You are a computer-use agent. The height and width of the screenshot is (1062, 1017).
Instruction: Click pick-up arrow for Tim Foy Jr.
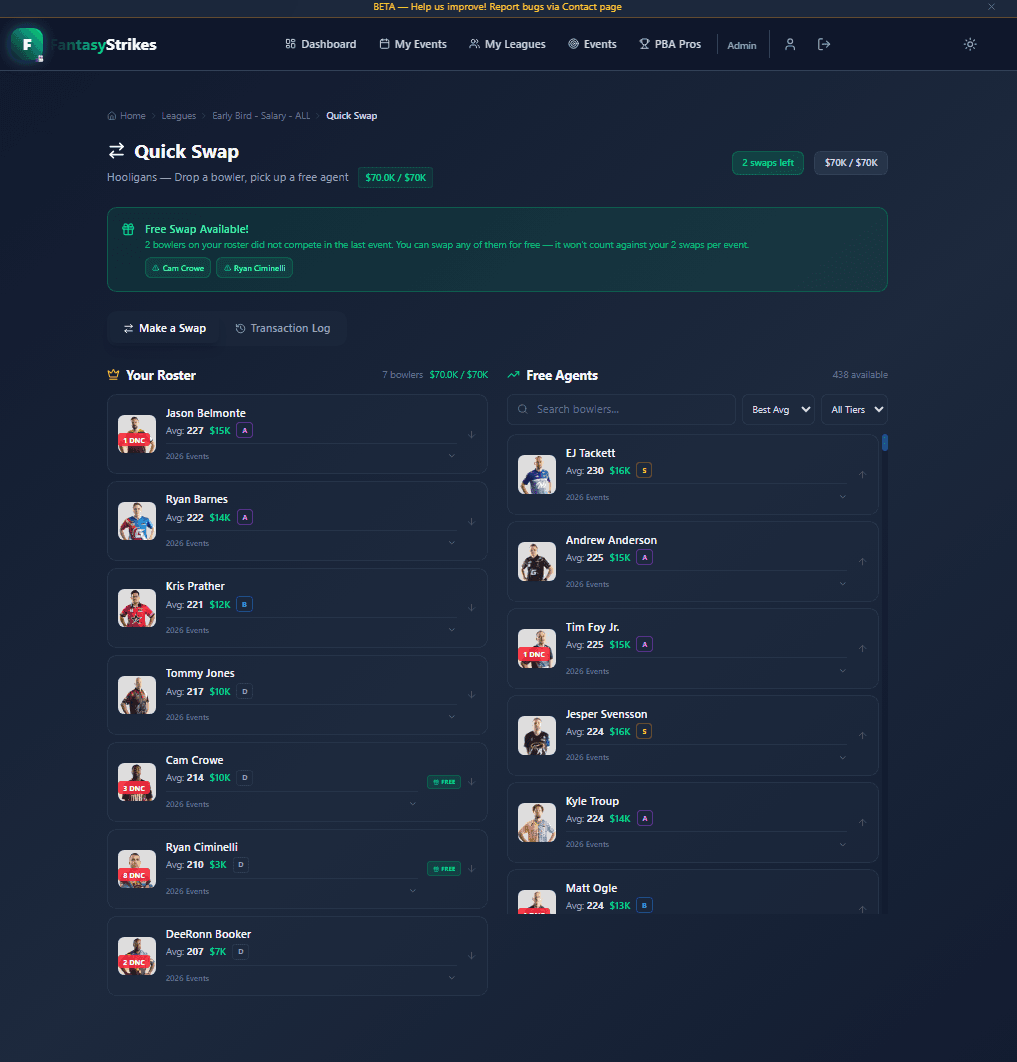[x=862, y=648]
